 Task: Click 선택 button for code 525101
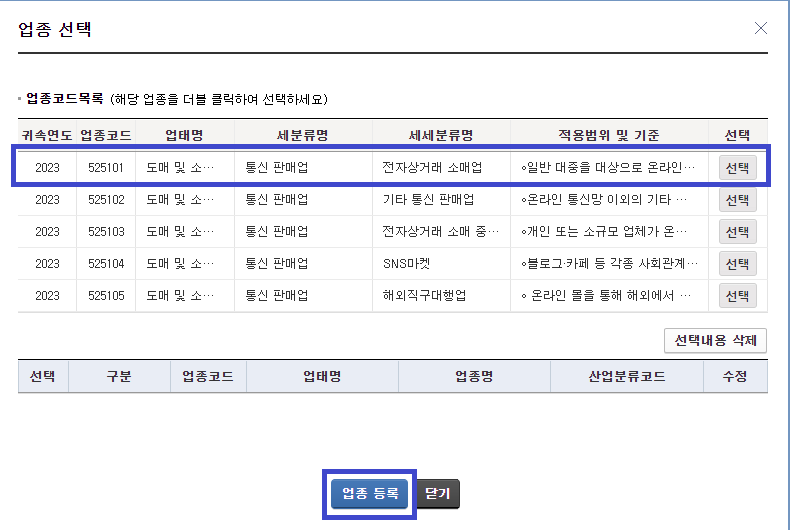click(x=738, y=168)
